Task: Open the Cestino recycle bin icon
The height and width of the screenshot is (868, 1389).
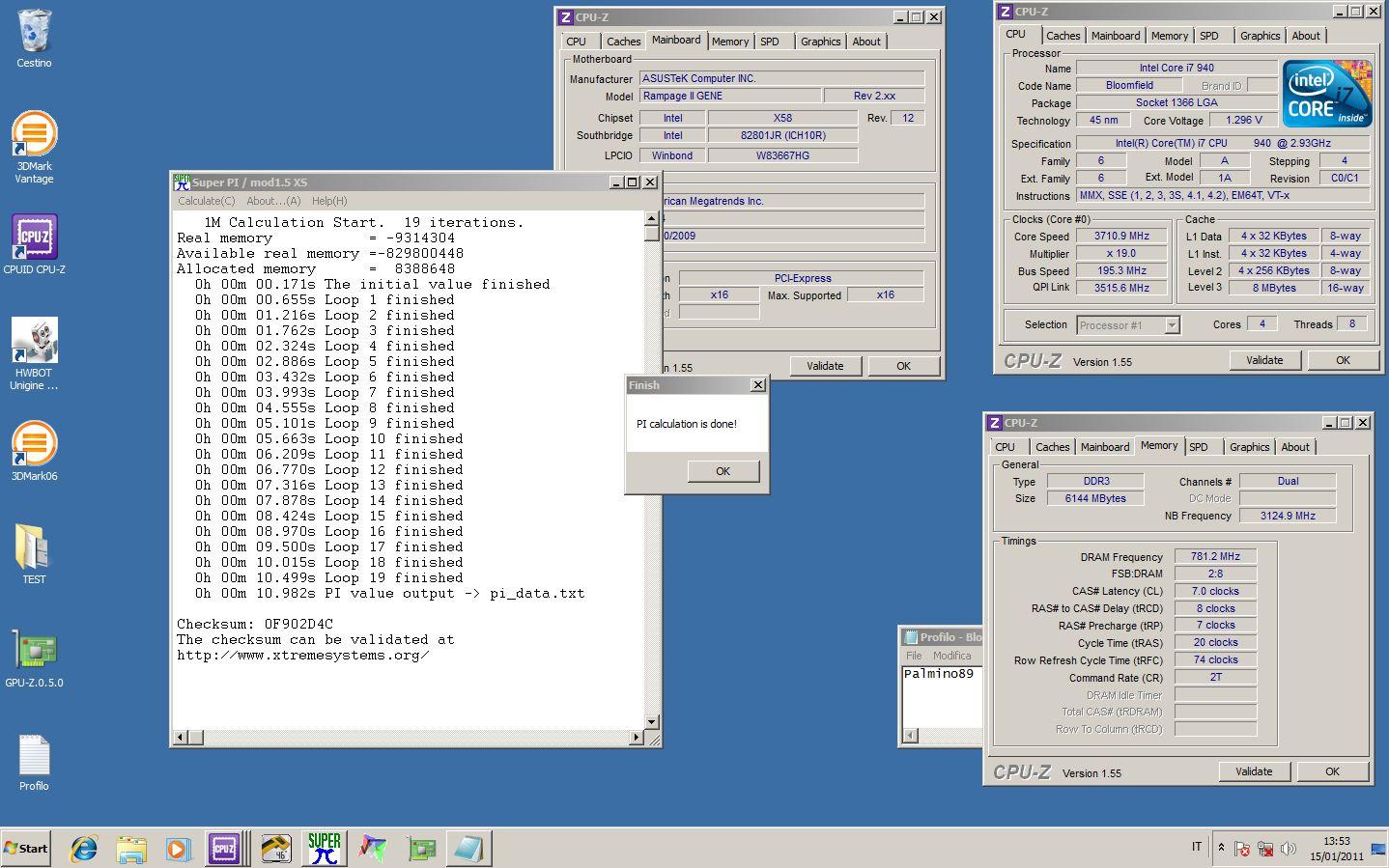Action: (x=34, y=39)
